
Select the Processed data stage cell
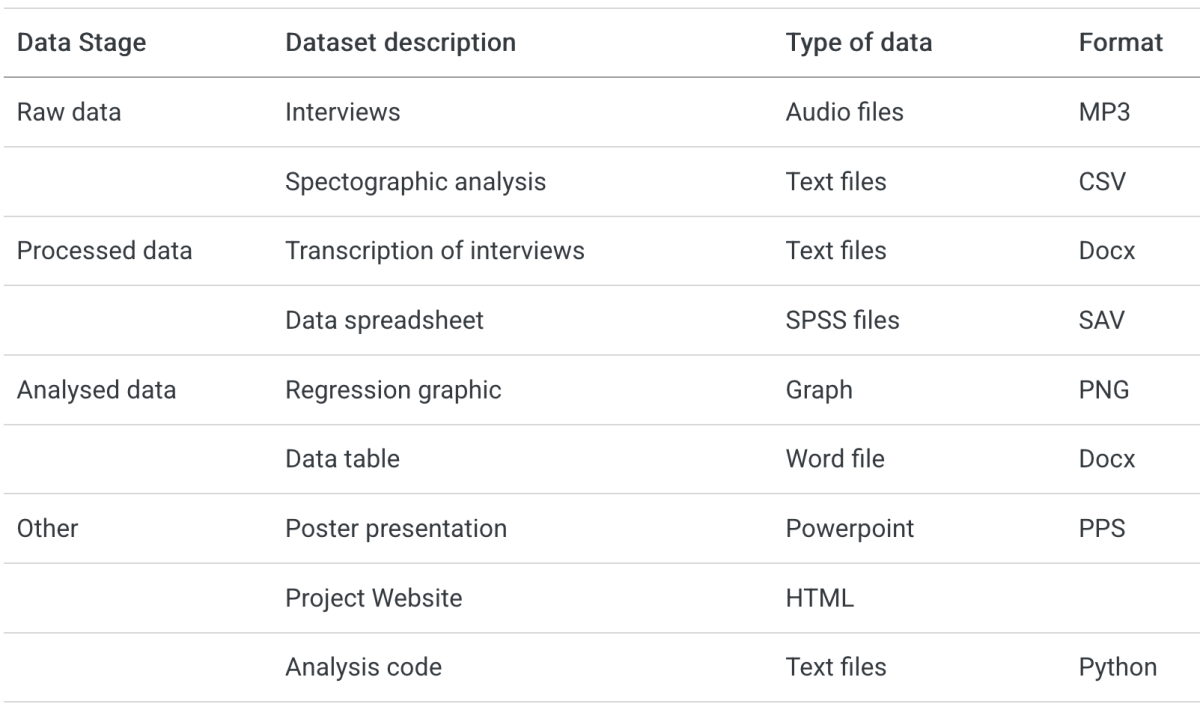pyautogui.click(x=105, y=251)
